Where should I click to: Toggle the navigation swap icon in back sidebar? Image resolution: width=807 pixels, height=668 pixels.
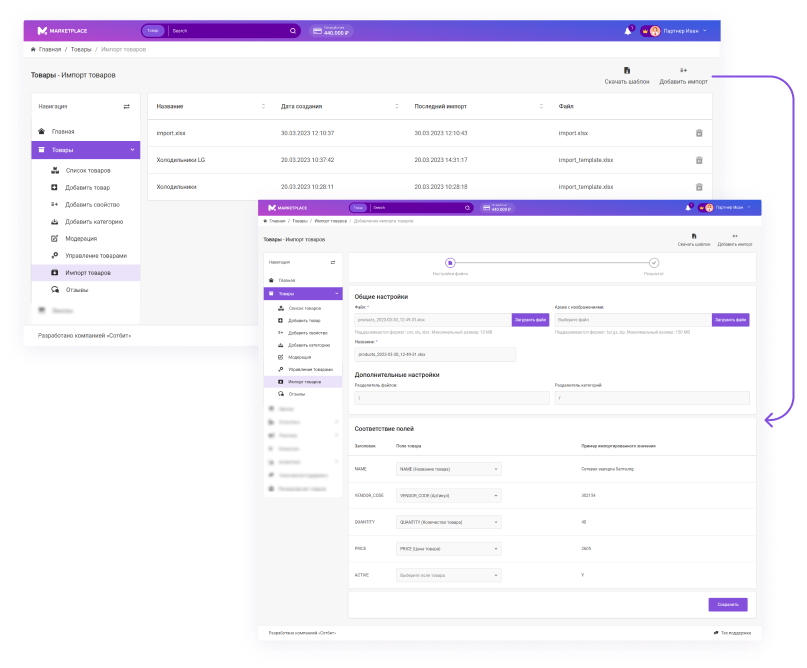coord(126,105)
